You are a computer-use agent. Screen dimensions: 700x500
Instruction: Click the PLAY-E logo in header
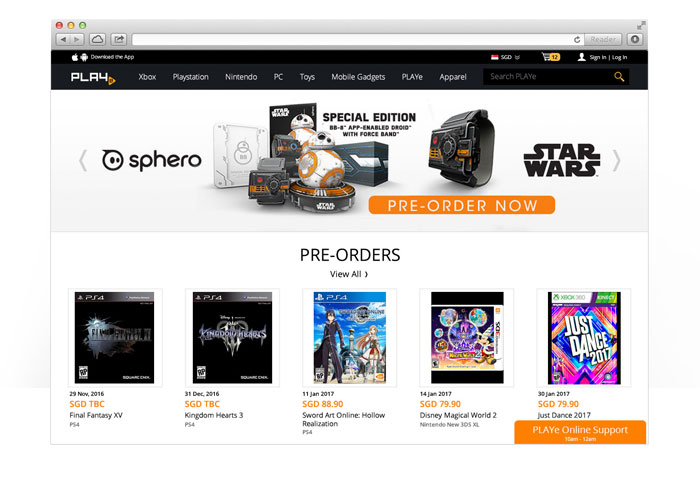pos(93,78)
